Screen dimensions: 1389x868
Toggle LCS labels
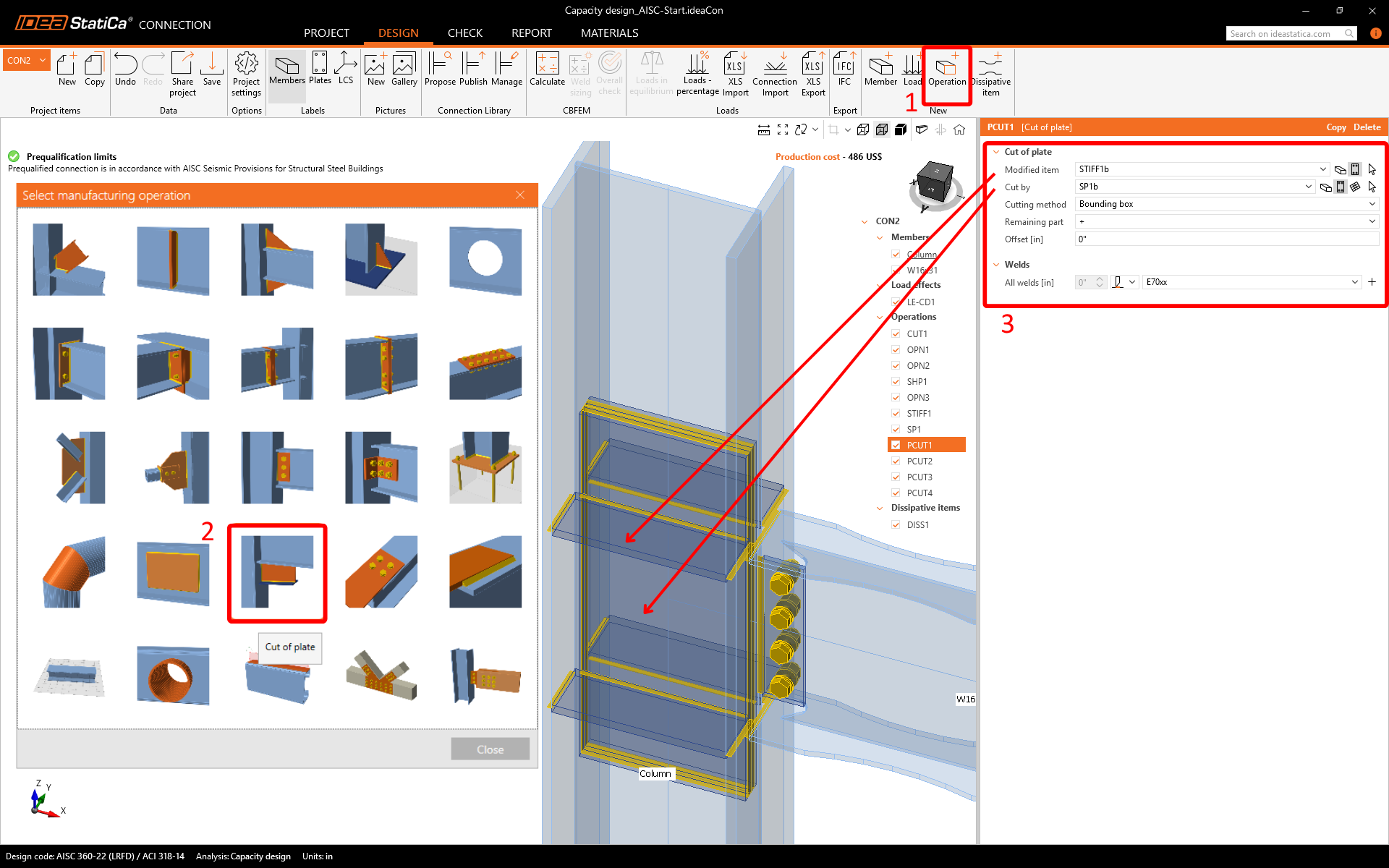(x=346, y=69)
